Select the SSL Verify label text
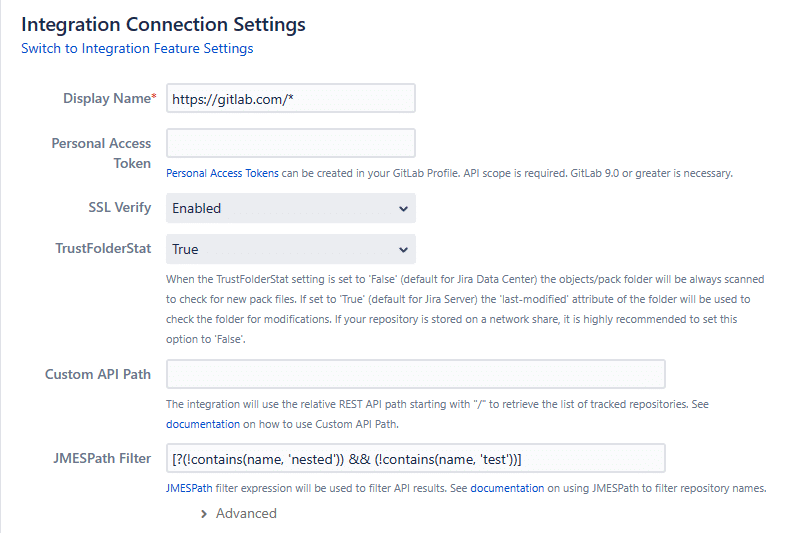The height and width of the screenshot is (533, 787). pyautogui.click(x=119, y=208)
